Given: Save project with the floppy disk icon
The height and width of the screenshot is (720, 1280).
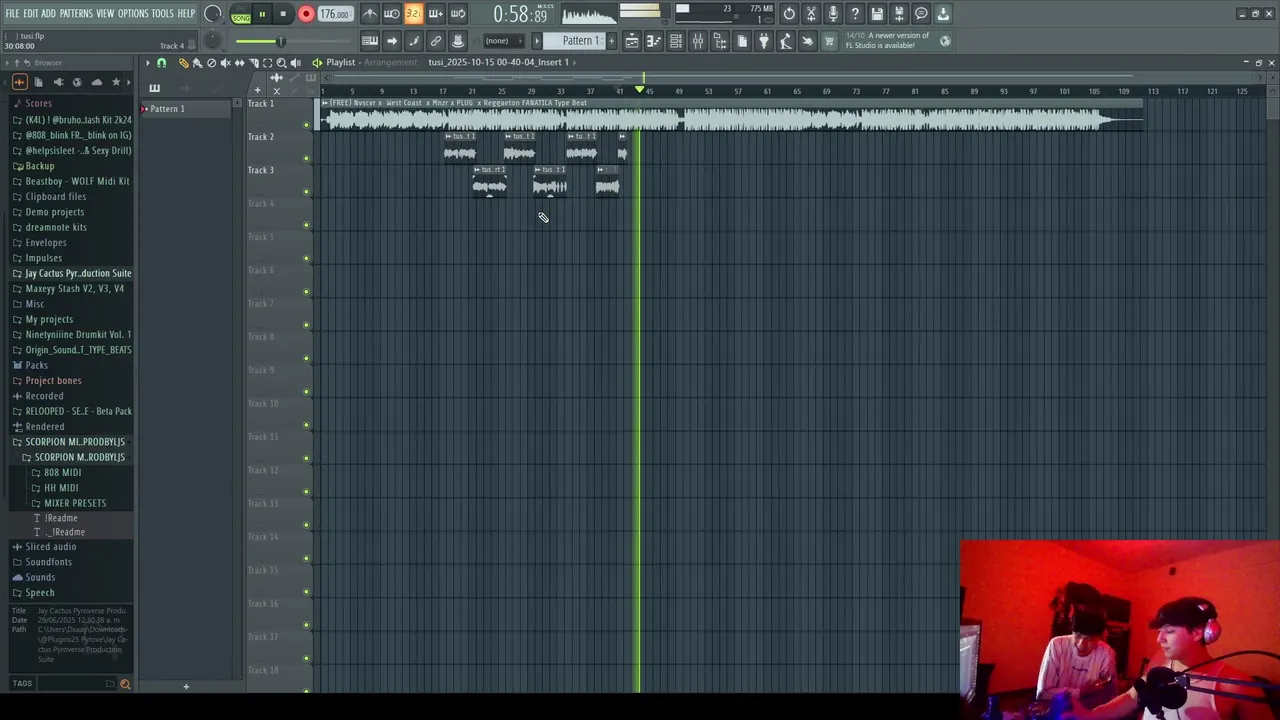Looking at the screenshot, I should pos(877,14).
